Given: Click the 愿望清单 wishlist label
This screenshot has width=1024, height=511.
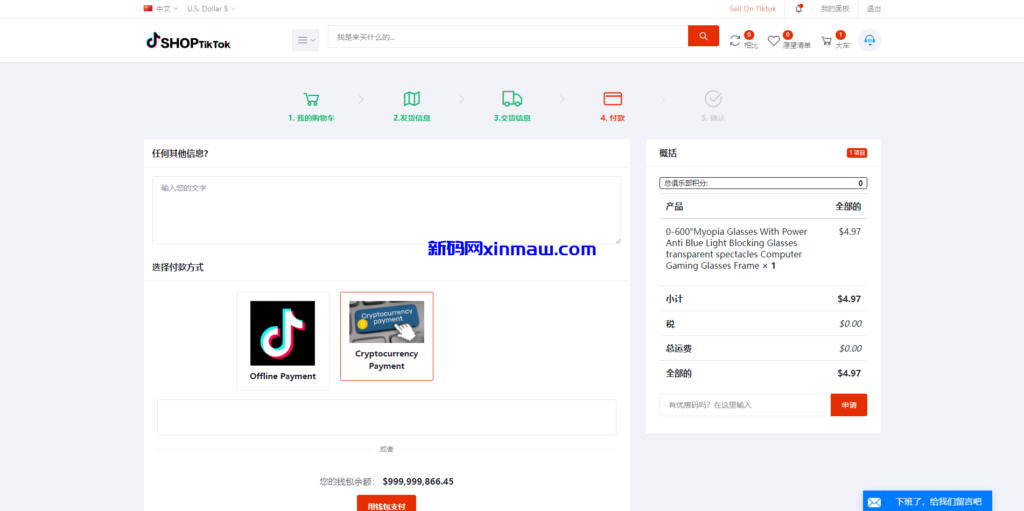Looking at the screenshot, I should pyautogui.click(x=797, y=45).
